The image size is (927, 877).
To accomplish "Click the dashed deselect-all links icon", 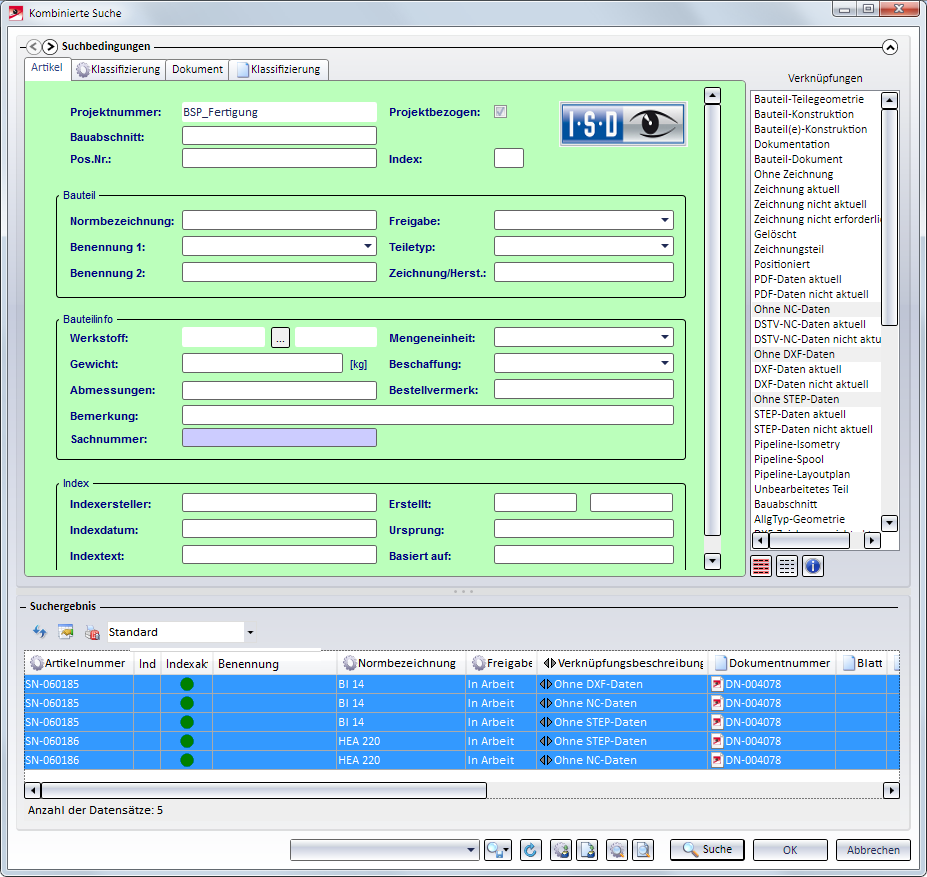I will [x=787, y=566].
